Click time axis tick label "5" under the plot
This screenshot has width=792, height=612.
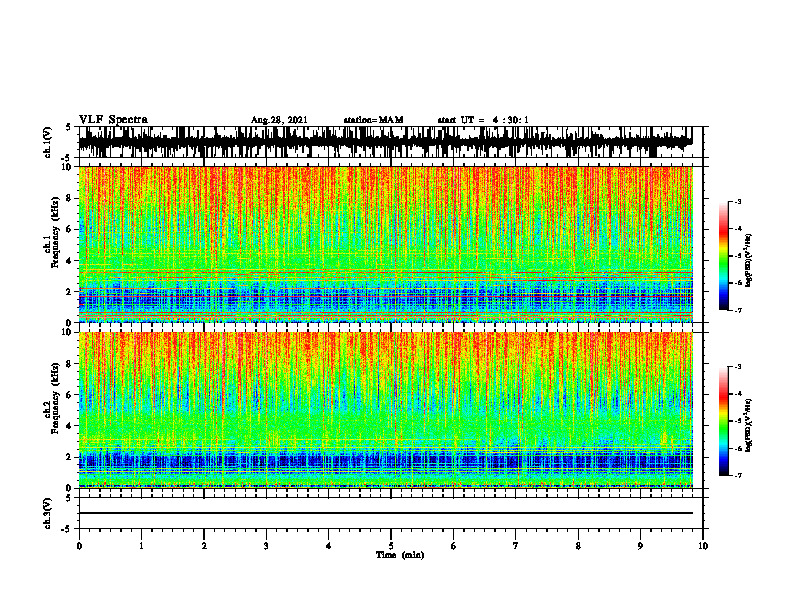click(x=391, y=546)
